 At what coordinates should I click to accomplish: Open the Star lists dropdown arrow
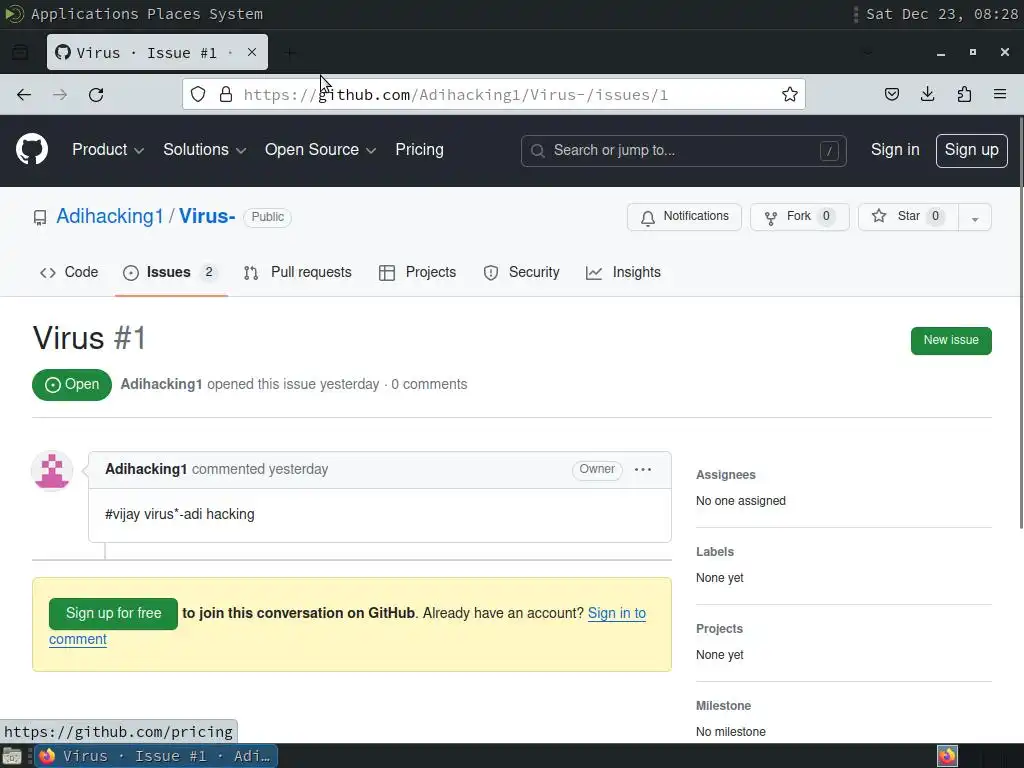click(x=975, y=217)
